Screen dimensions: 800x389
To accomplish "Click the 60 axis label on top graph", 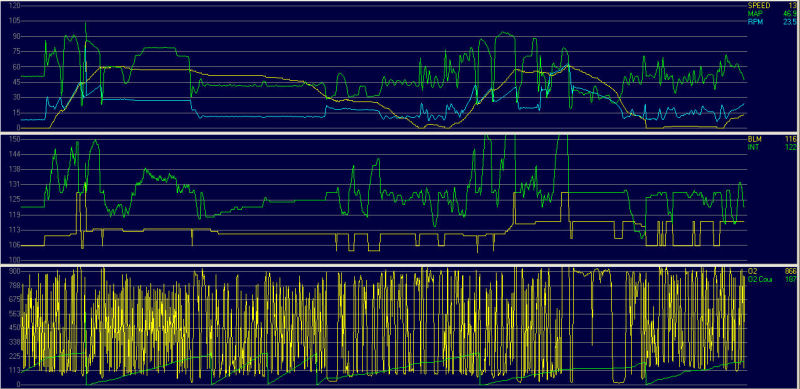I will pyautogui.click(x=17, y=67).
